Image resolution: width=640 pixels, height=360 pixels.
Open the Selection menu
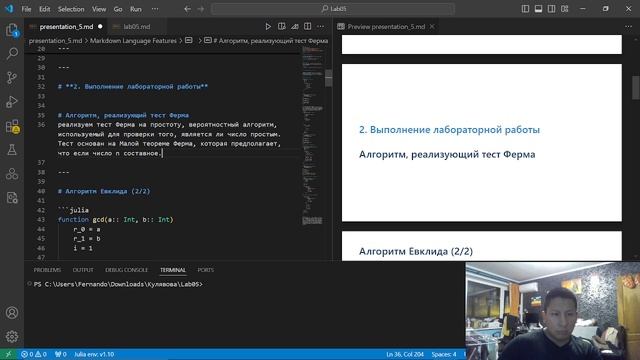[x=71, y=9]
